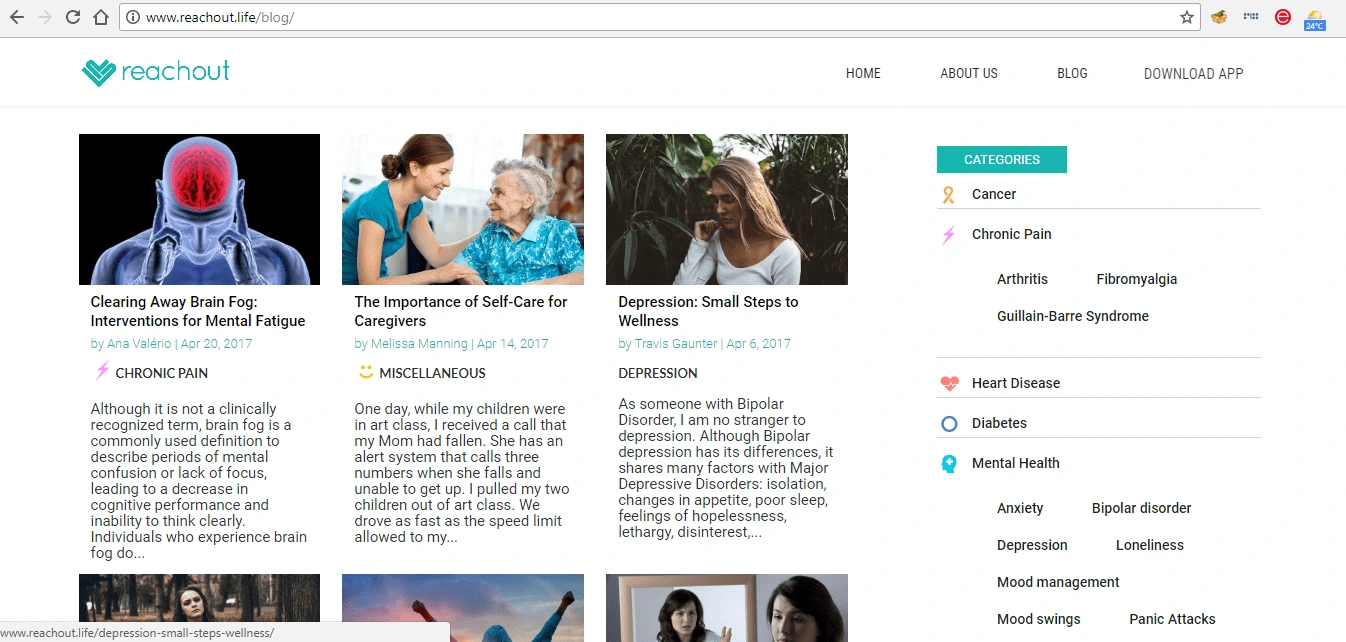This screenshot has width=1346, height=642.
Task: Open the red Evernote-style extension icon in toolbar
Action: pyautogui.click(x=1282, y=17)
